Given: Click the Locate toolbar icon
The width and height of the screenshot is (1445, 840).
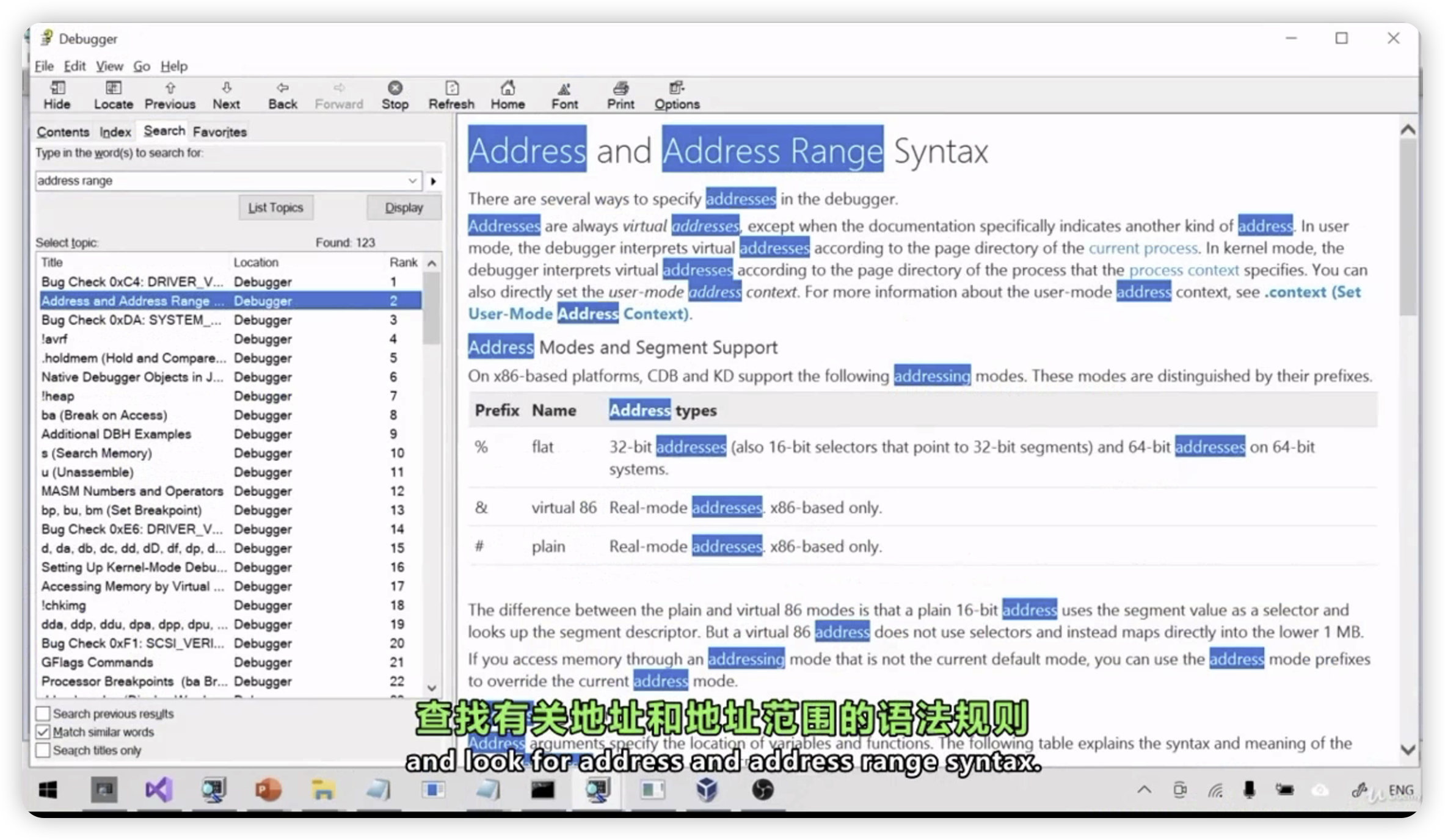Looking at the screenshot, I should pos(113,95).
